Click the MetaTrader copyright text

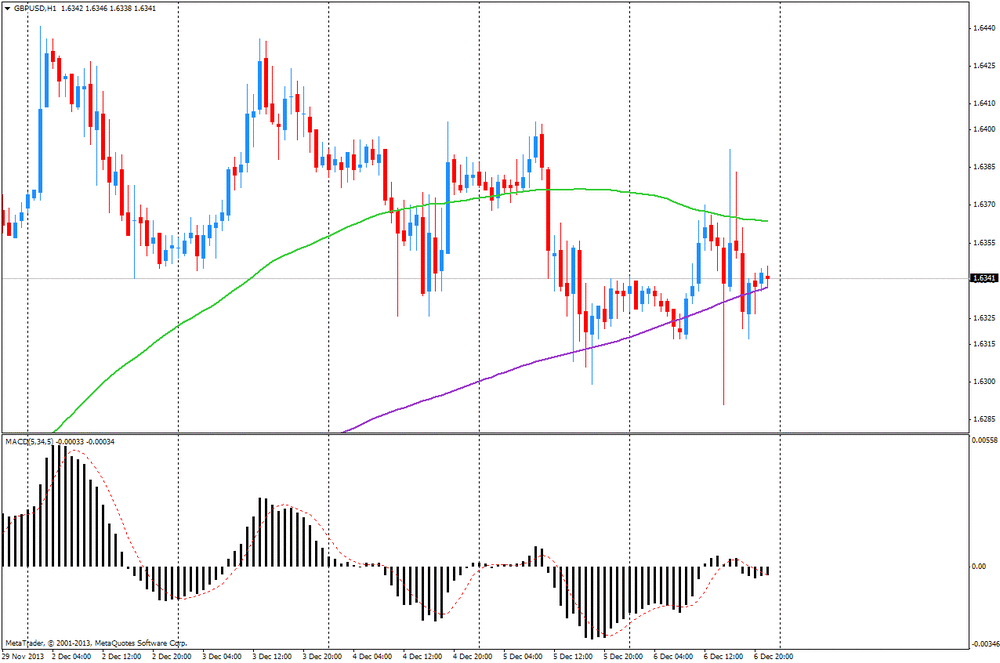pos(97,643)
